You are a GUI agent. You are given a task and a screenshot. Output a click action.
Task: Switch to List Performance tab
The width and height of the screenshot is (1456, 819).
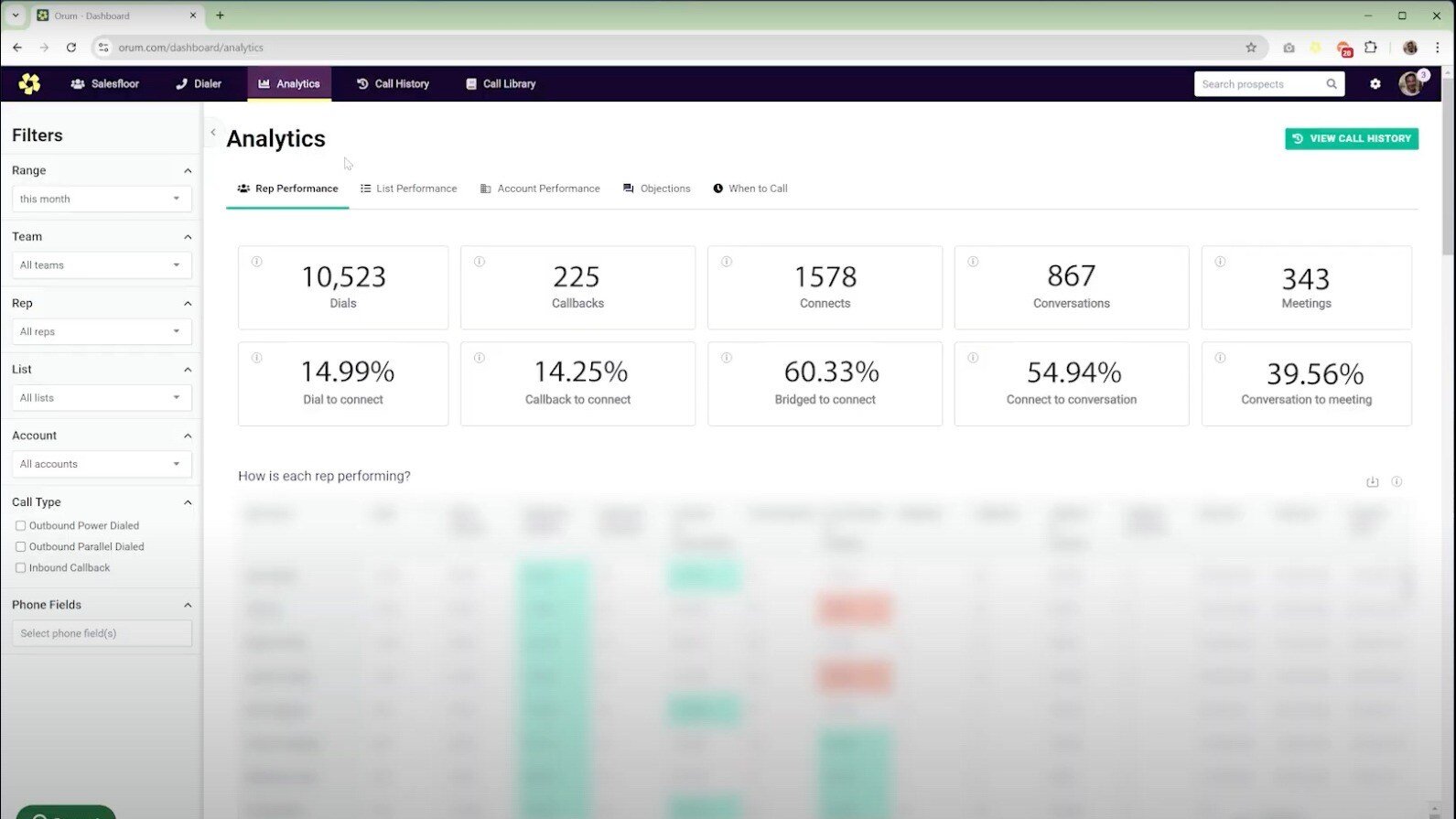408,189
